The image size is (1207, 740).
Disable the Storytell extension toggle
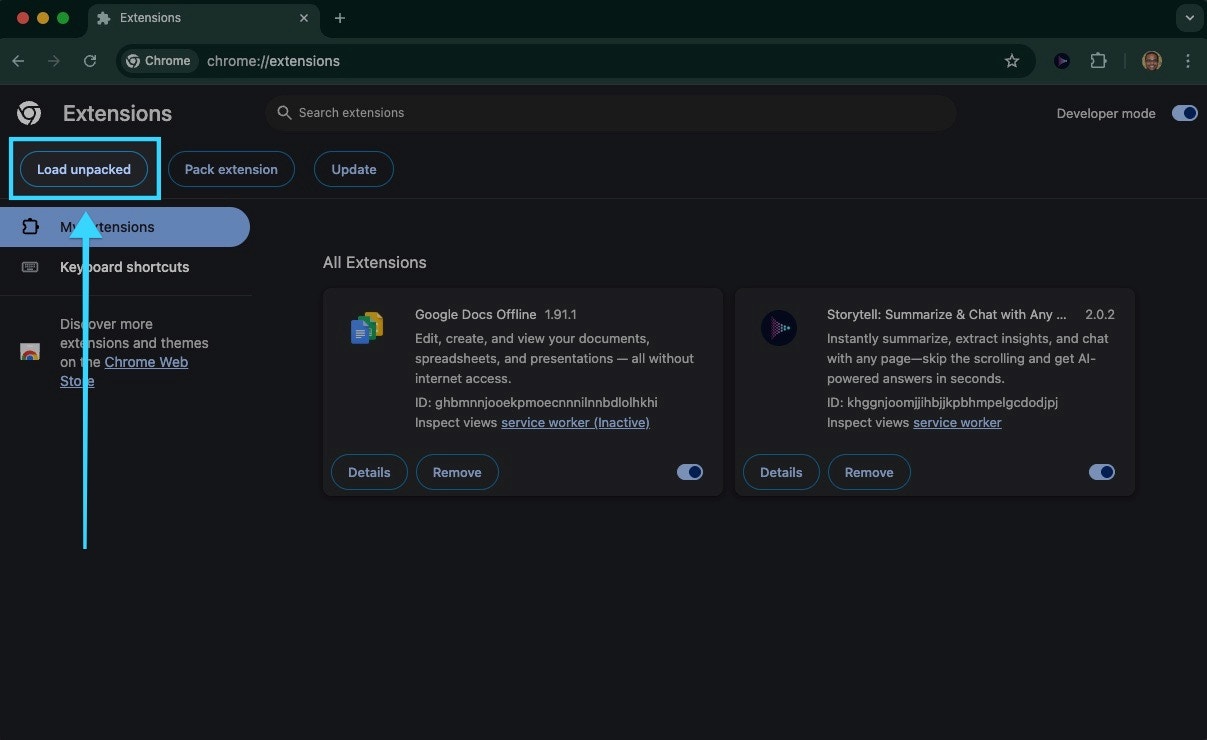point(1102,472)
